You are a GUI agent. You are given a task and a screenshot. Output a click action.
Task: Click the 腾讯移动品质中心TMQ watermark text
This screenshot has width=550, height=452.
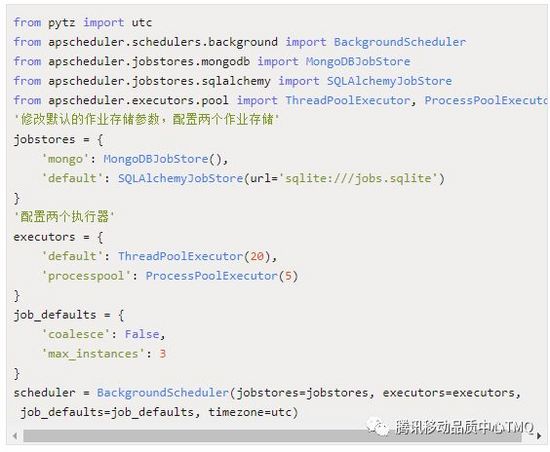tap(465, 427)
